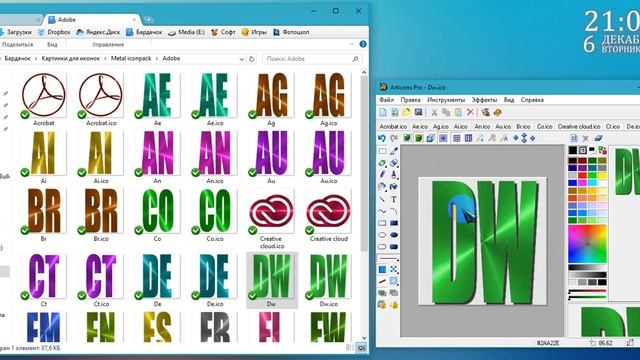
Task: Open the Яндекс.Диск bookmark in Explorer
Action: pyautogui.click(x=98, y=32)
